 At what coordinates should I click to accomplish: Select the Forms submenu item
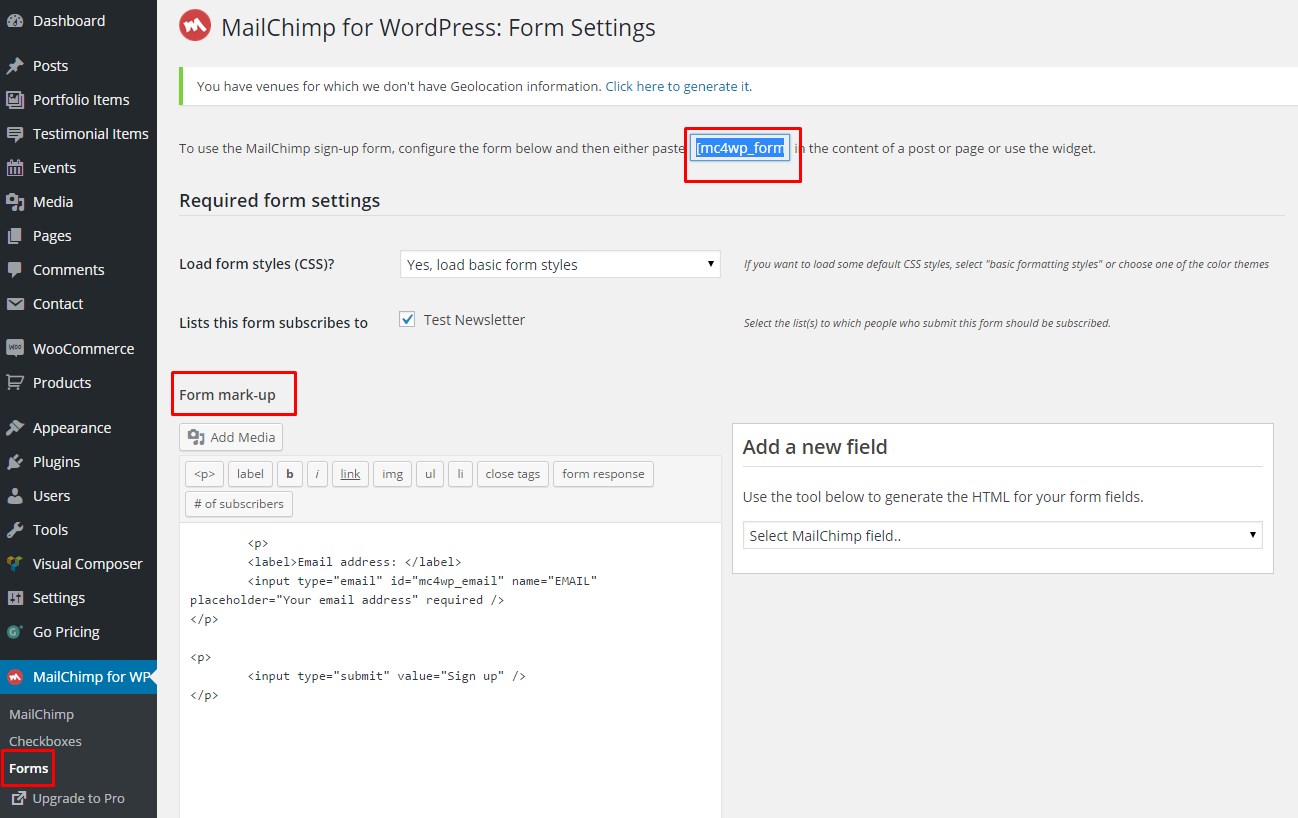(x=28, y=769)
